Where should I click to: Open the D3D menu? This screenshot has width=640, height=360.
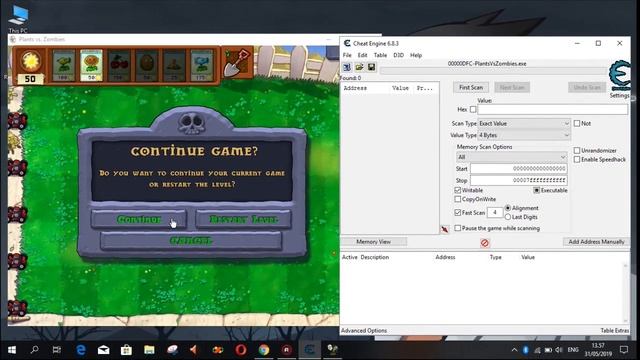pos(398,55)
